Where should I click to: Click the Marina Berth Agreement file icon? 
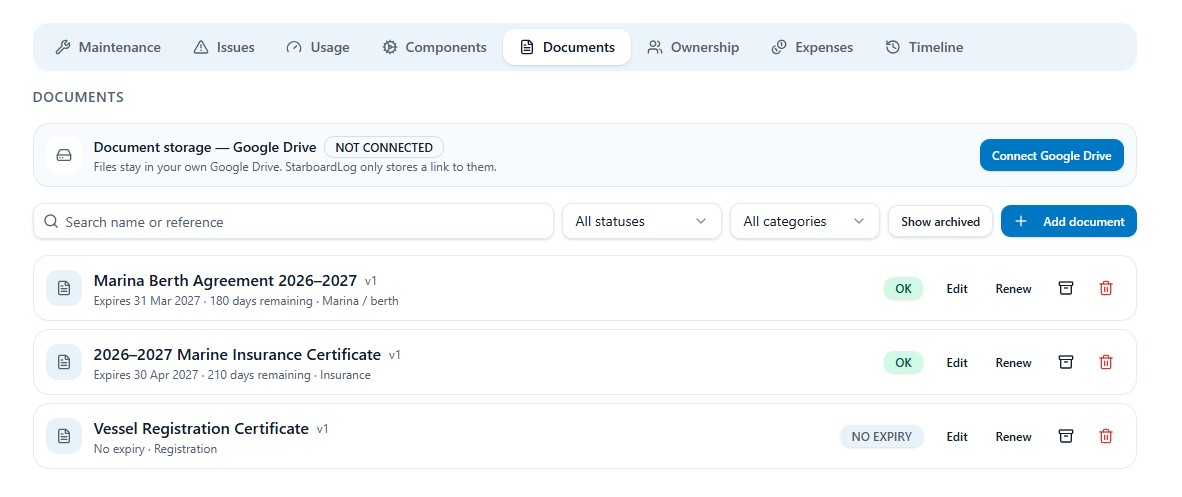(x=64, y=288)
